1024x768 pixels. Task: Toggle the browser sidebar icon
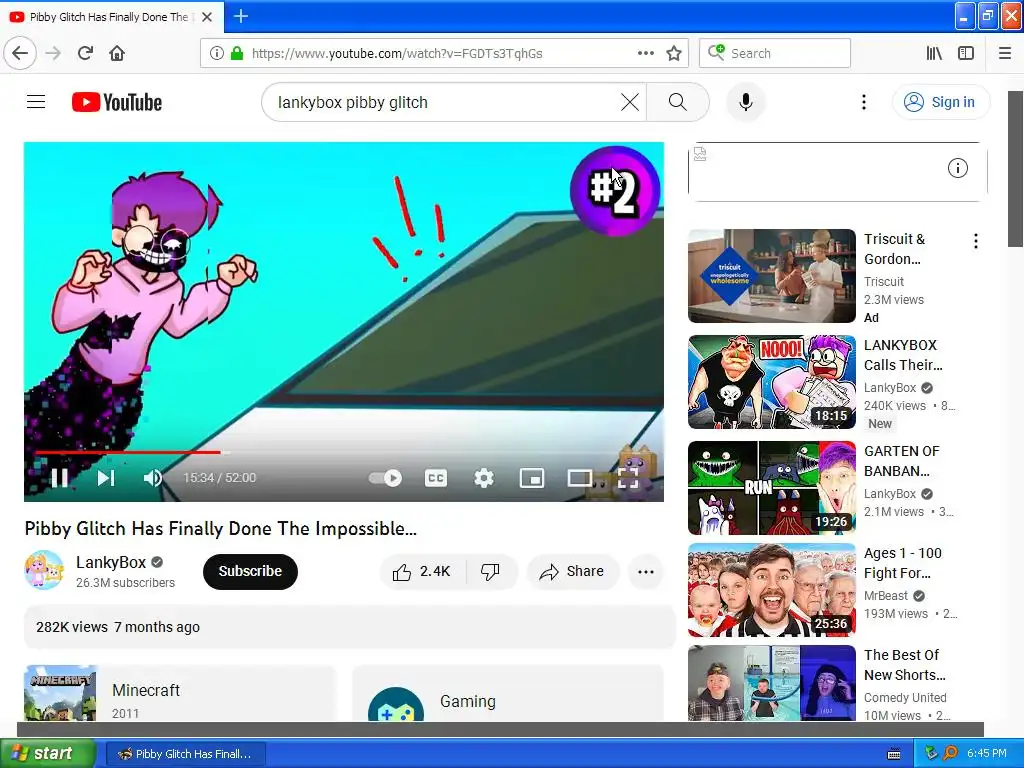[x=966, y=54]
